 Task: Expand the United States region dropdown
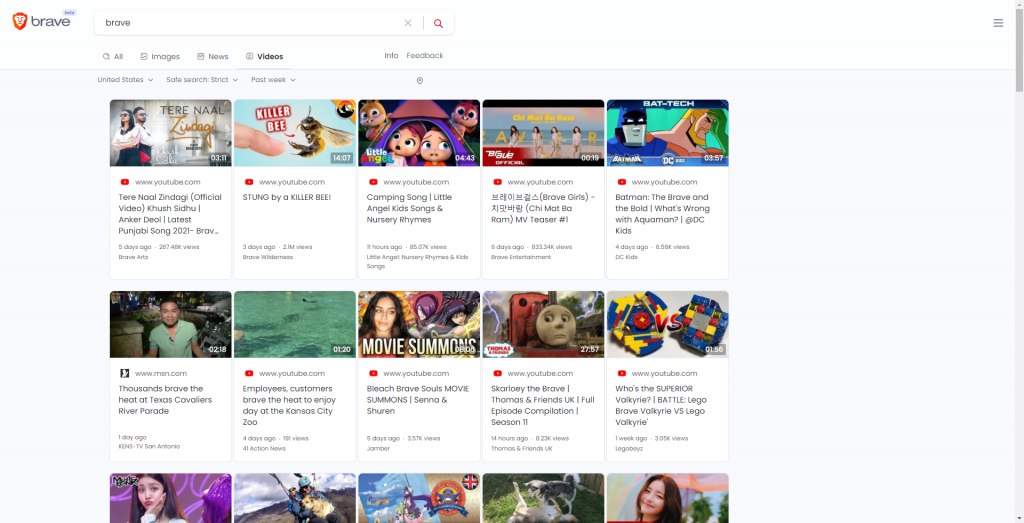tap(125, 80)
